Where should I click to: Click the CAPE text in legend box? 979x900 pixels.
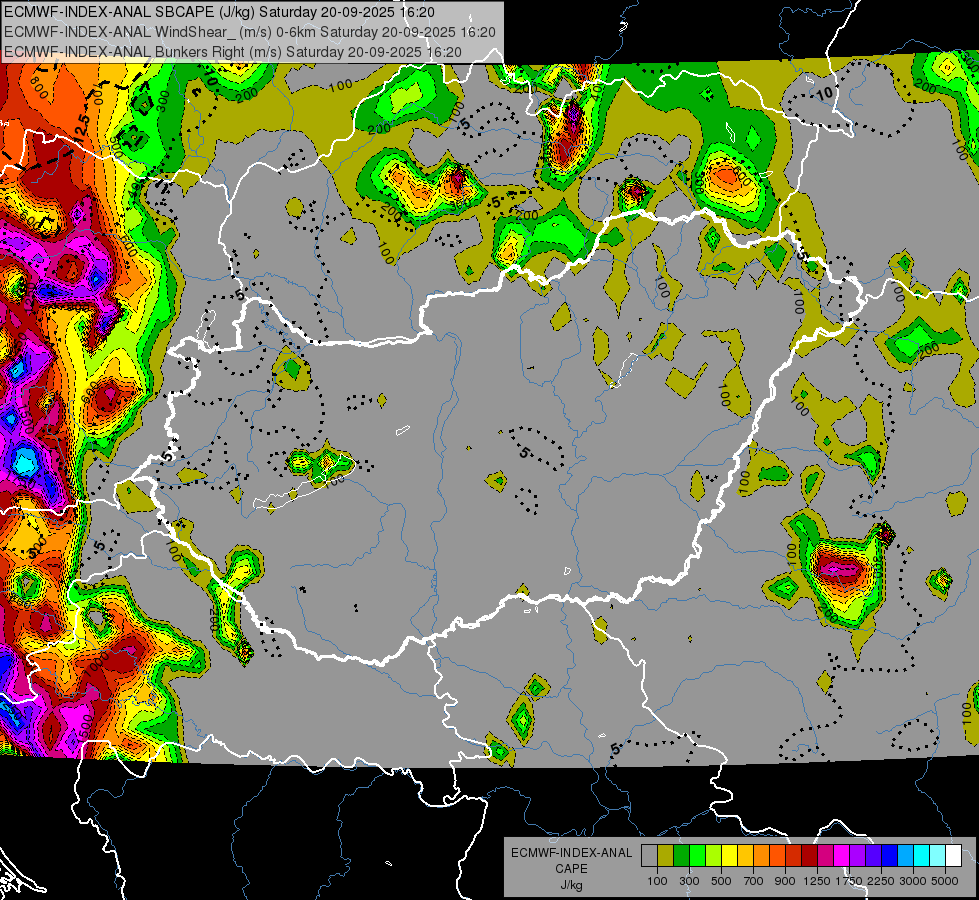click(x=571, y=869)
